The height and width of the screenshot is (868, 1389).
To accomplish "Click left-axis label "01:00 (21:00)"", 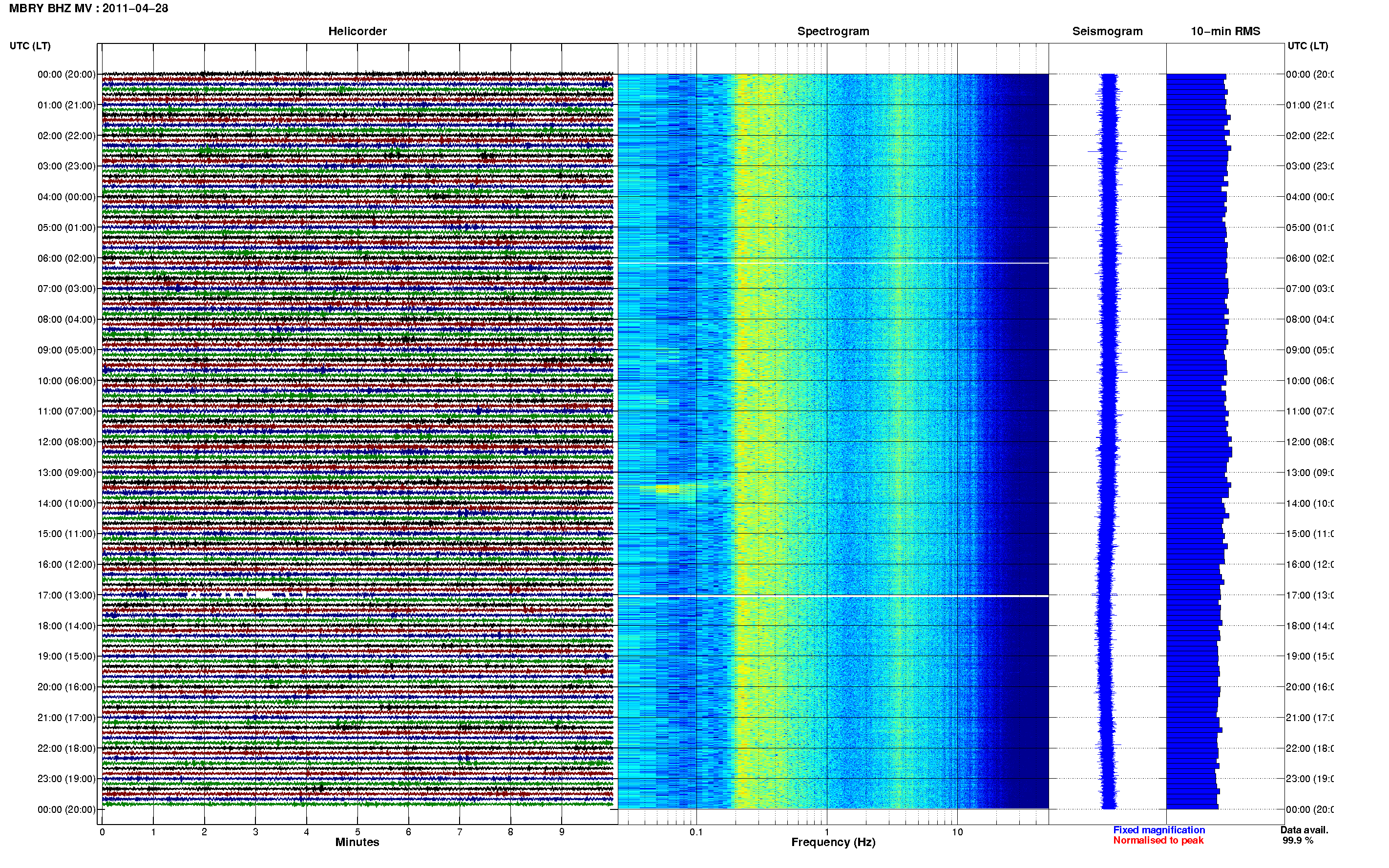I will (66, 105).
